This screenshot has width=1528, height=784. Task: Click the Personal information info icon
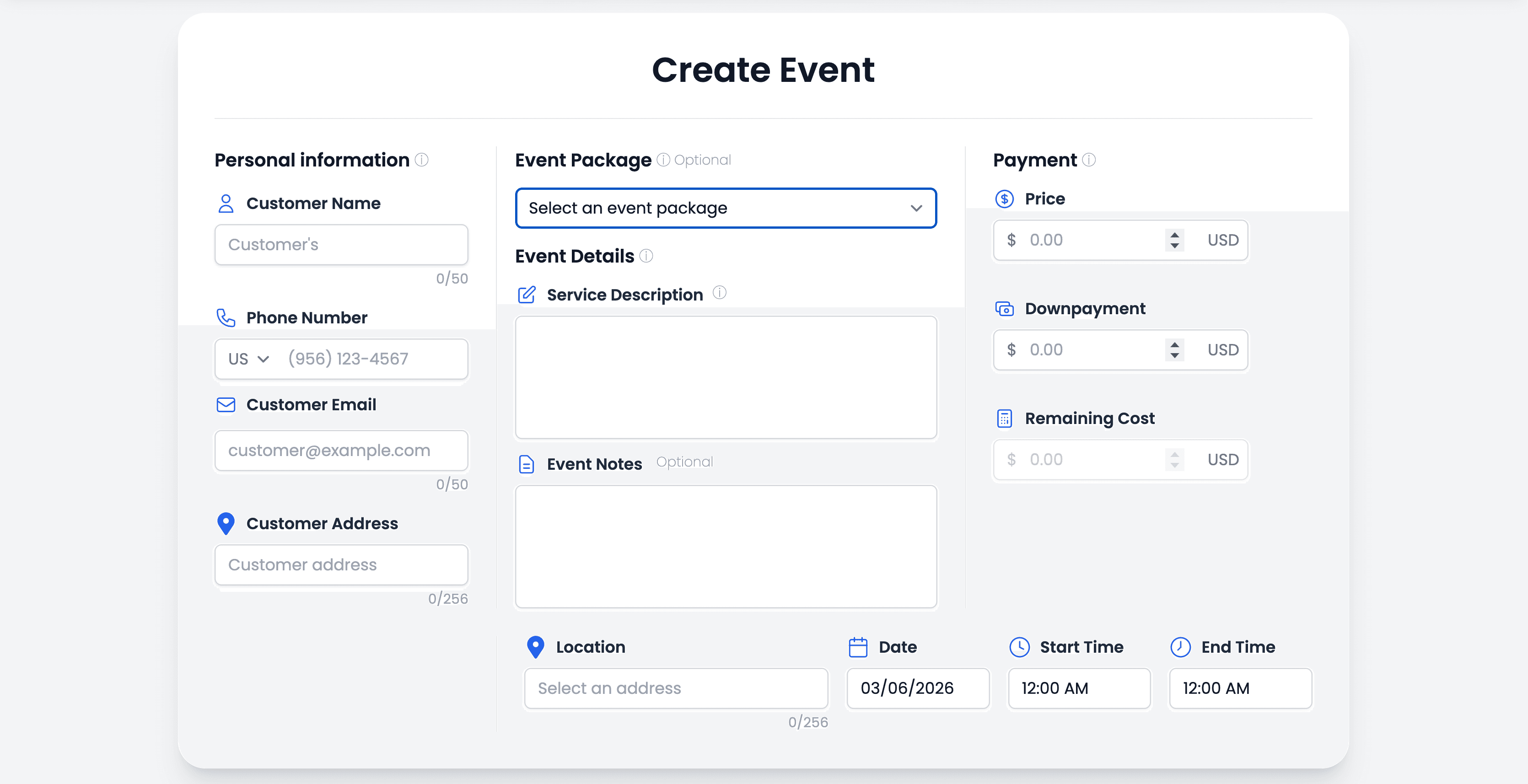(x=421, y=160)
